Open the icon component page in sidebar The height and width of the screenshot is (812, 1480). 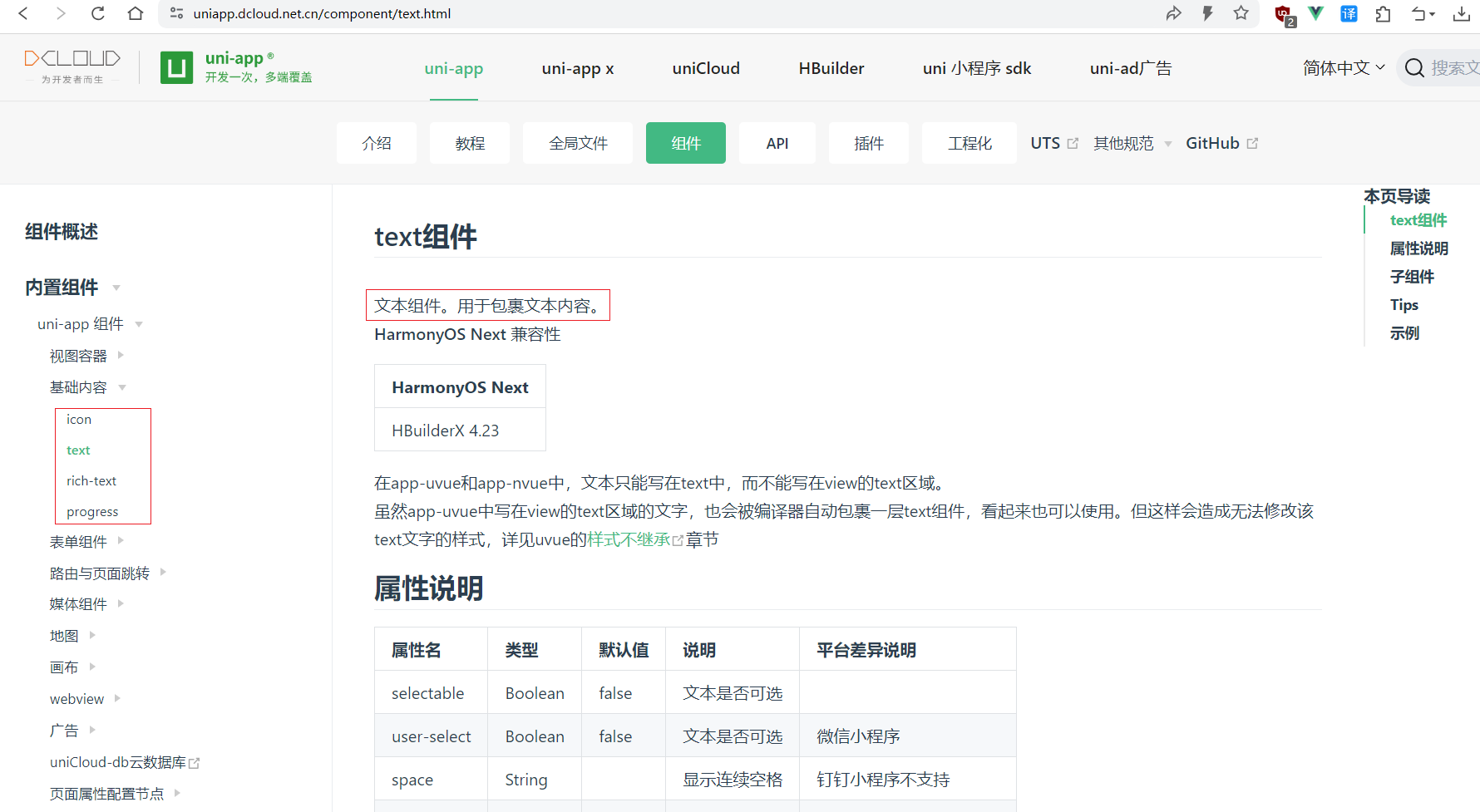pyautogui.click(x=79, y=420)
